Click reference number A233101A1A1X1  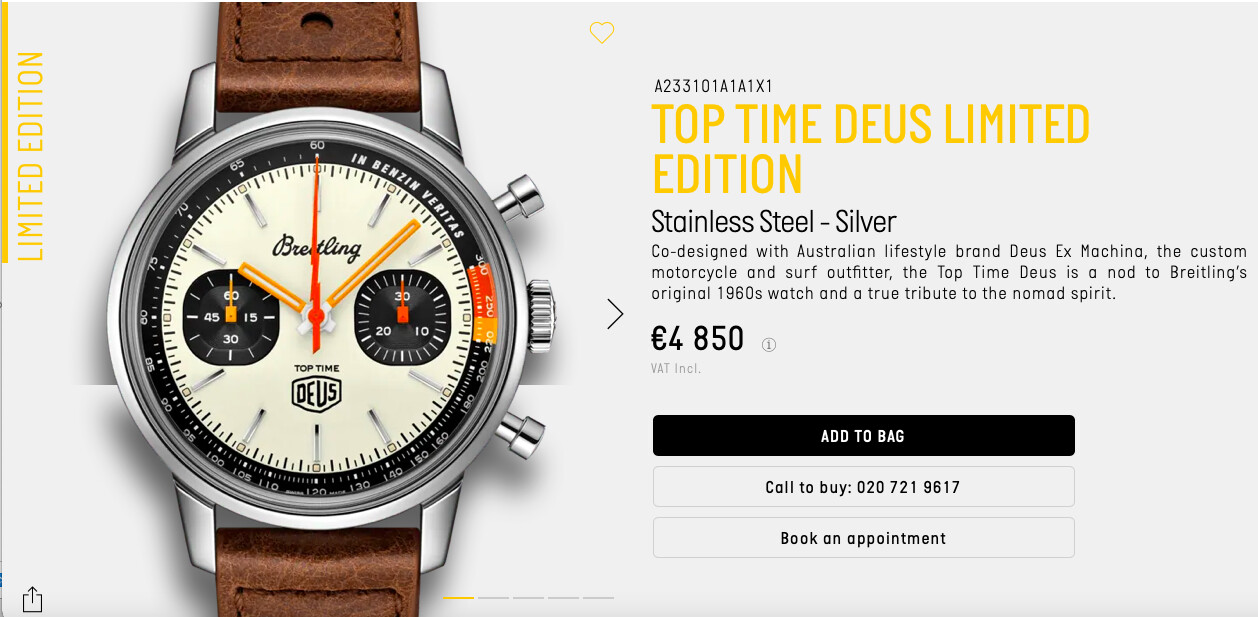click(x=714, y=86)
